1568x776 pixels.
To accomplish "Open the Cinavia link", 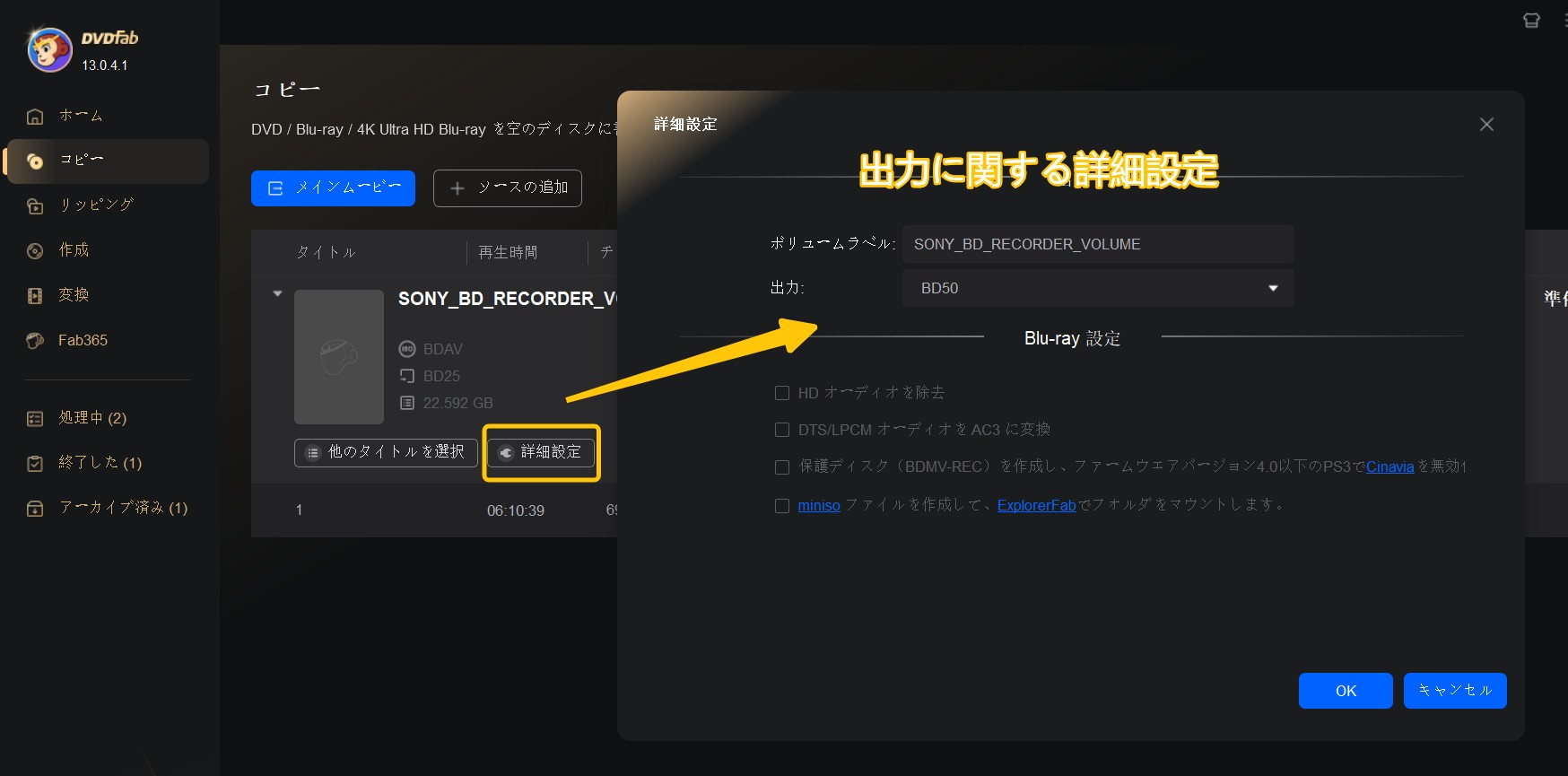I will [x=1389, y=466].
